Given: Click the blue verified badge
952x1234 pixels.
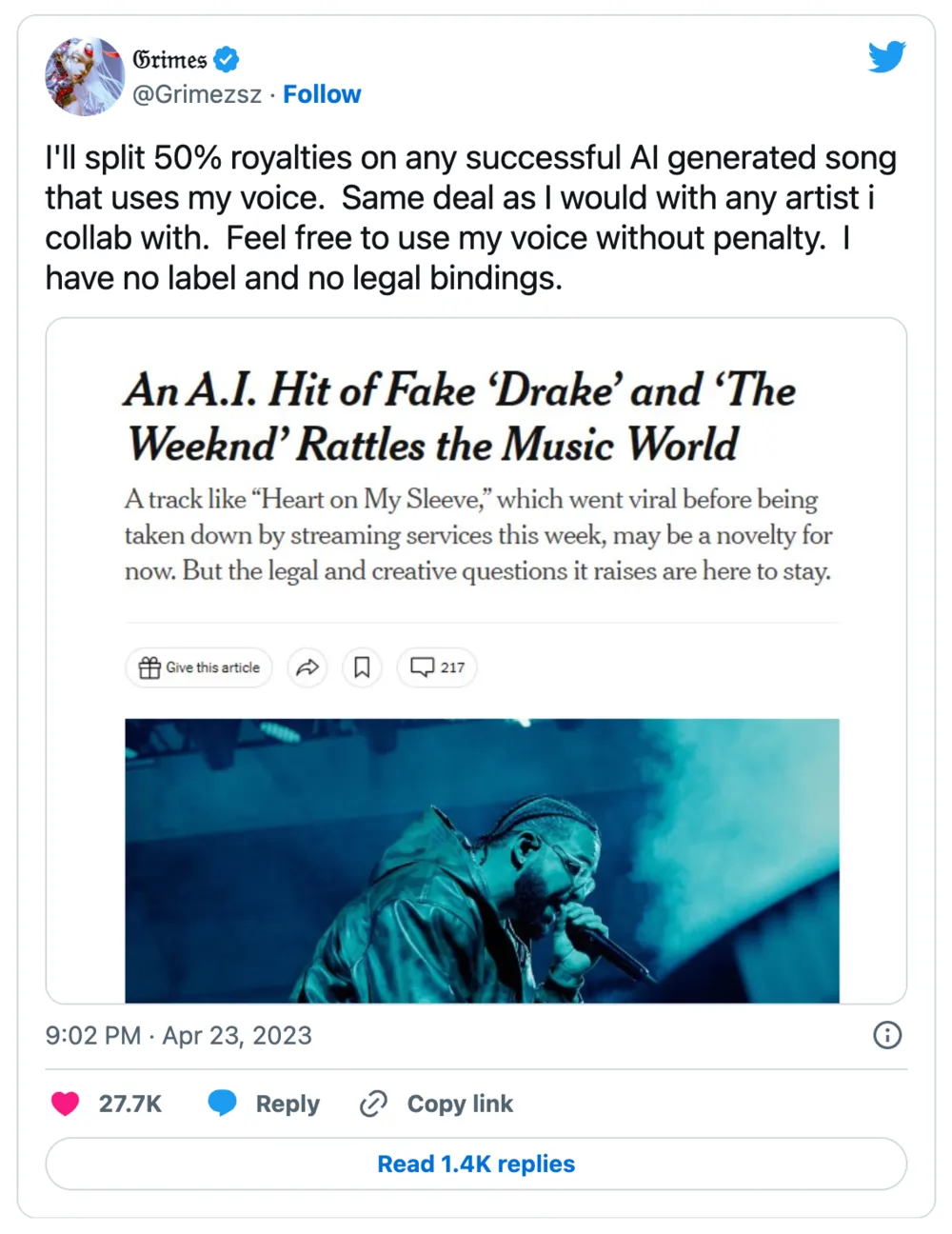Looking at the screenshot, I should tap(226, 59).
